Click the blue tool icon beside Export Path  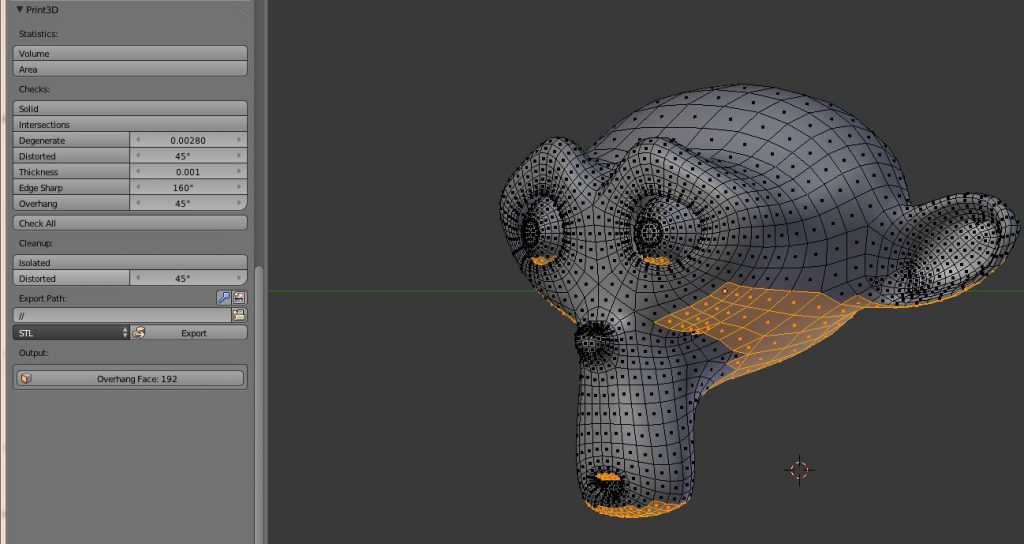coord(224,297)
